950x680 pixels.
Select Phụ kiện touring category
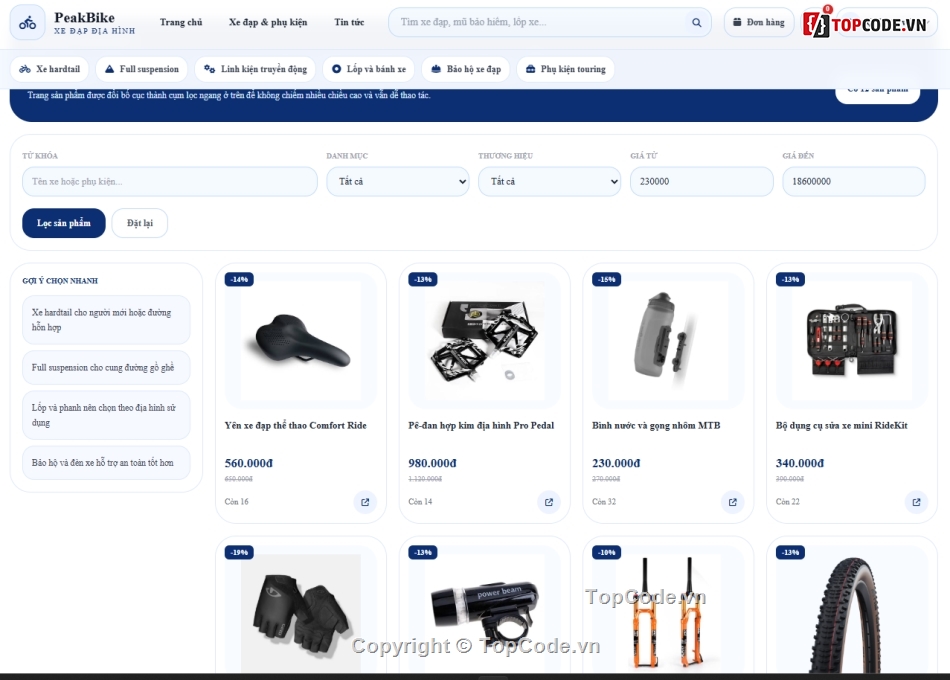click(x=566, y=69)
